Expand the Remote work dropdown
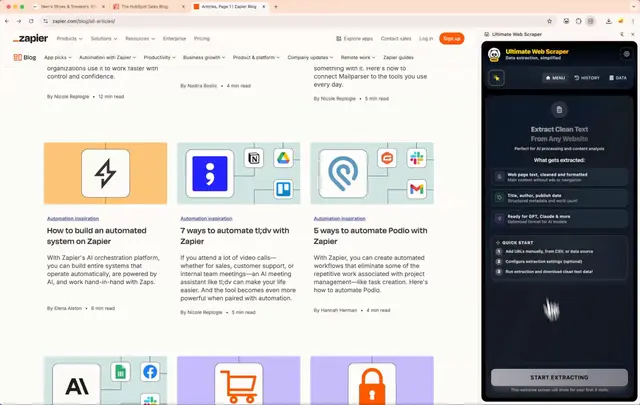The height and width of the screenshot is (405, 640). tap(358, 57)
